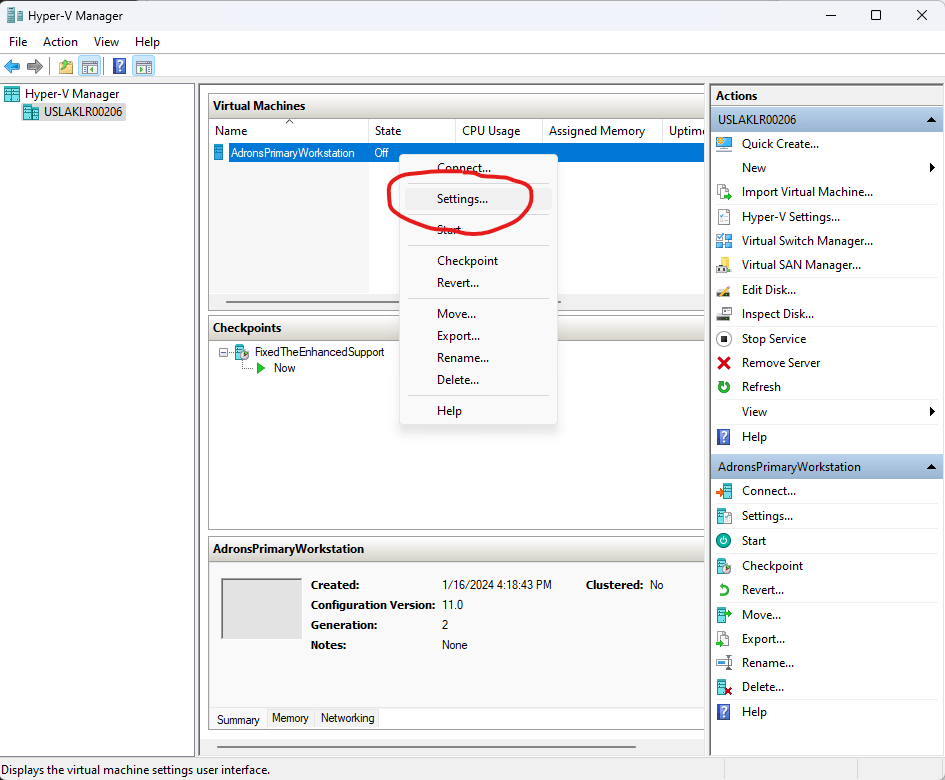Choose Checkpoint from the context menu
Viewport: 945px width, 780px height.
click(x=478, y=260)
